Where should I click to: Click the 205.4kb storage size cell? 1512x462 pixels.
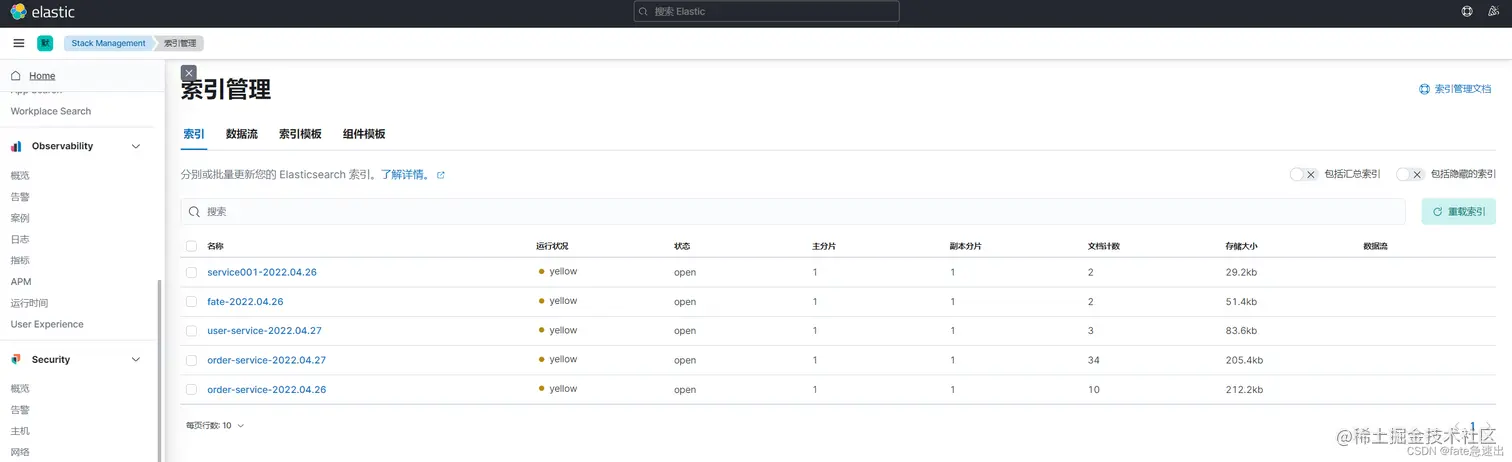point(1244,360)
